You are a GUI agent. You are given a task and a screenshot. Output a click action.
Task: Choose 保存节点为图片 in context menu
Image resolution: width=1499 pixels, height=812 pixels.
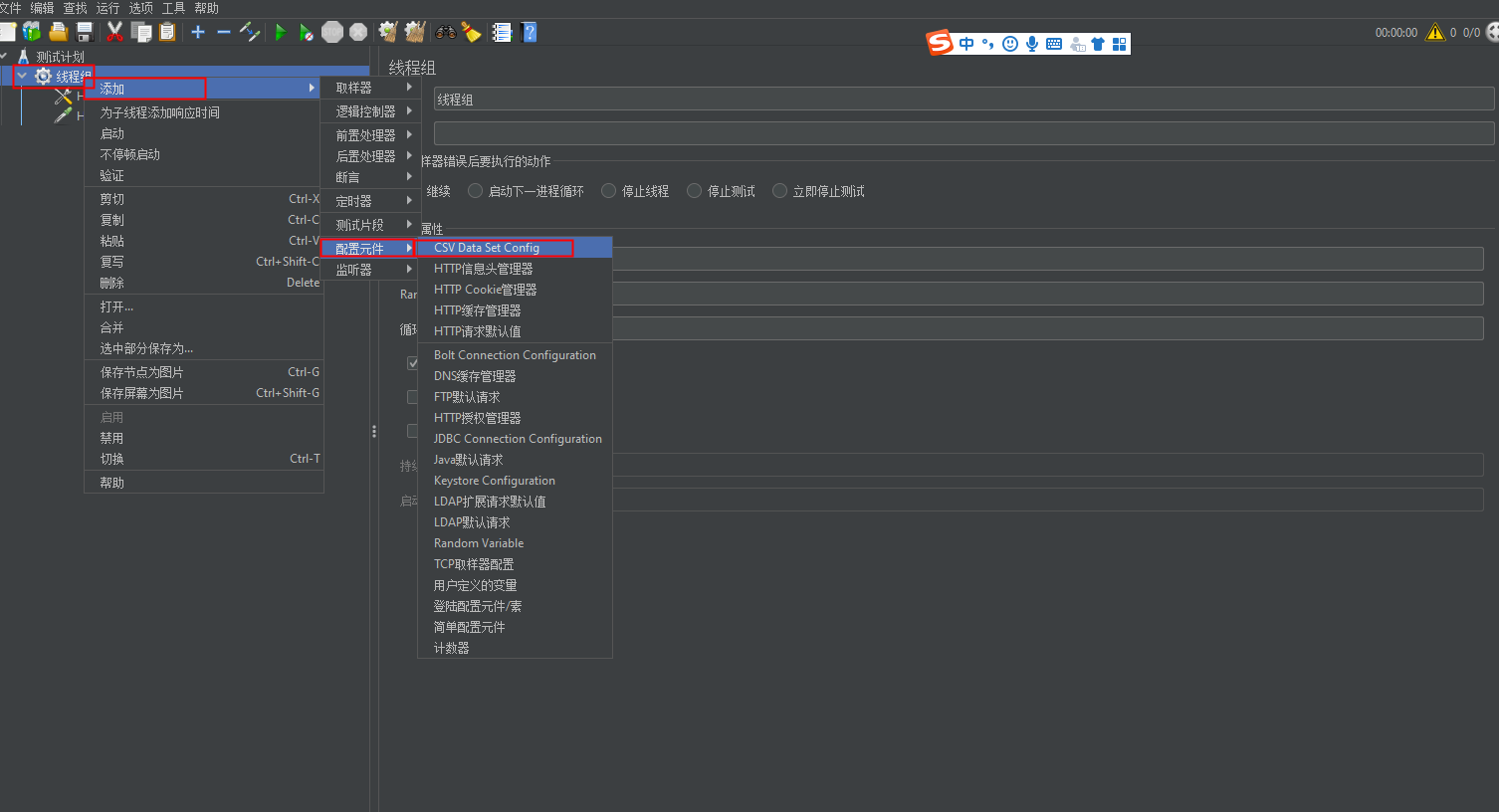[x=204, y=372]
